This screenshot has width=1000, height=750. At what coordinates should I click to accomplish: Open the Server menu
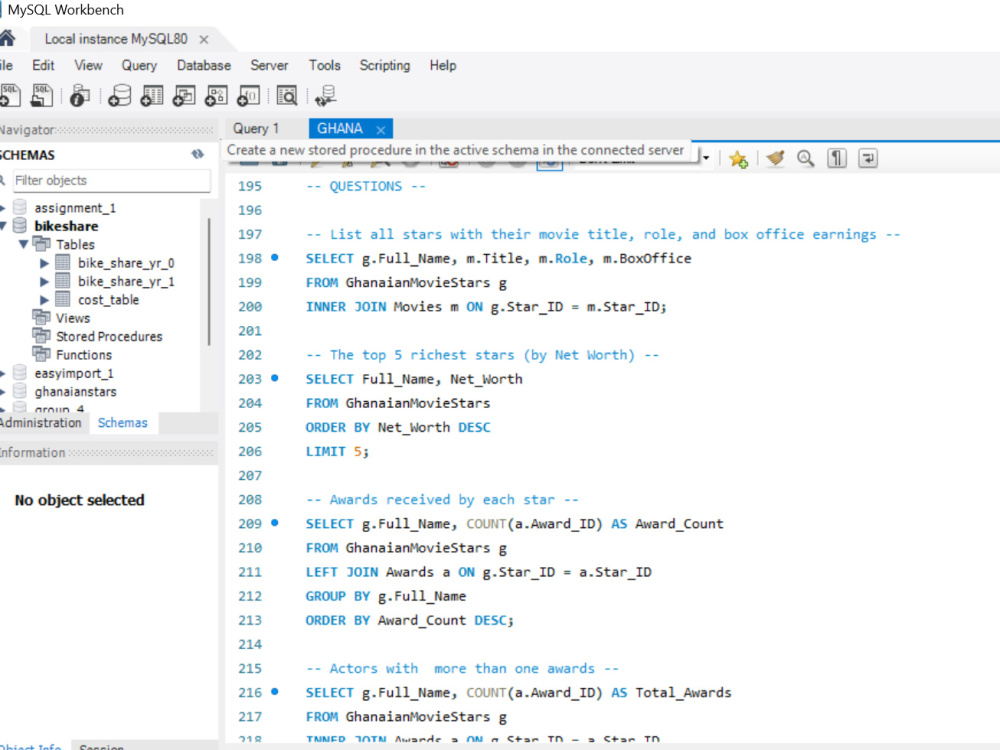click(x=269, y=66)
